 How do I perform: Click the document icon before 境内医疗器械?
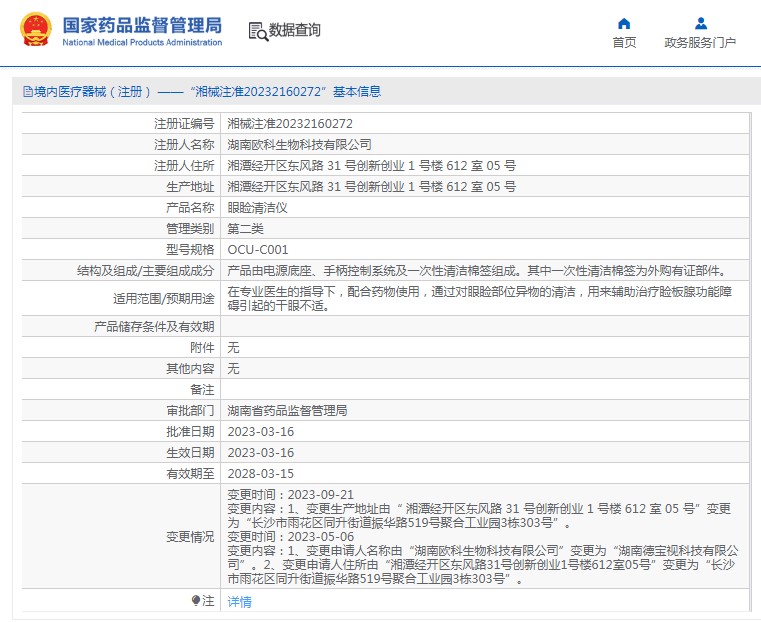[x=27, y=91]
